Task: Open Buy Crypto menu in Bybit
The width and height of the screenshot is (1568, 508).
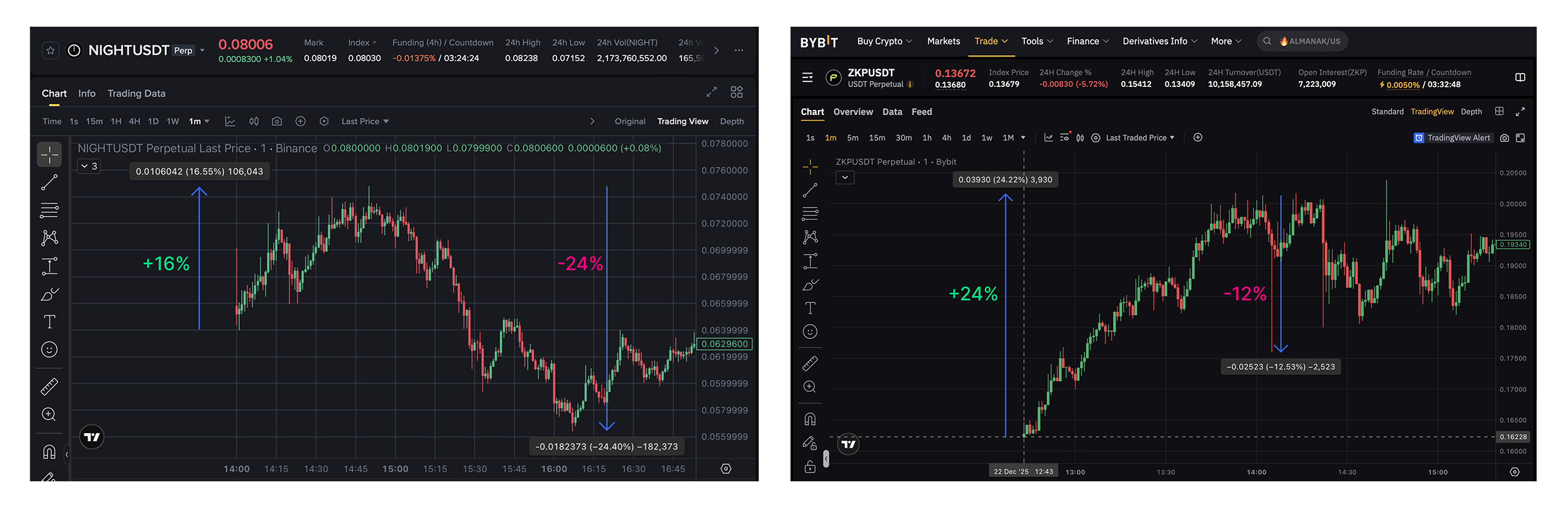Action: 885,41
